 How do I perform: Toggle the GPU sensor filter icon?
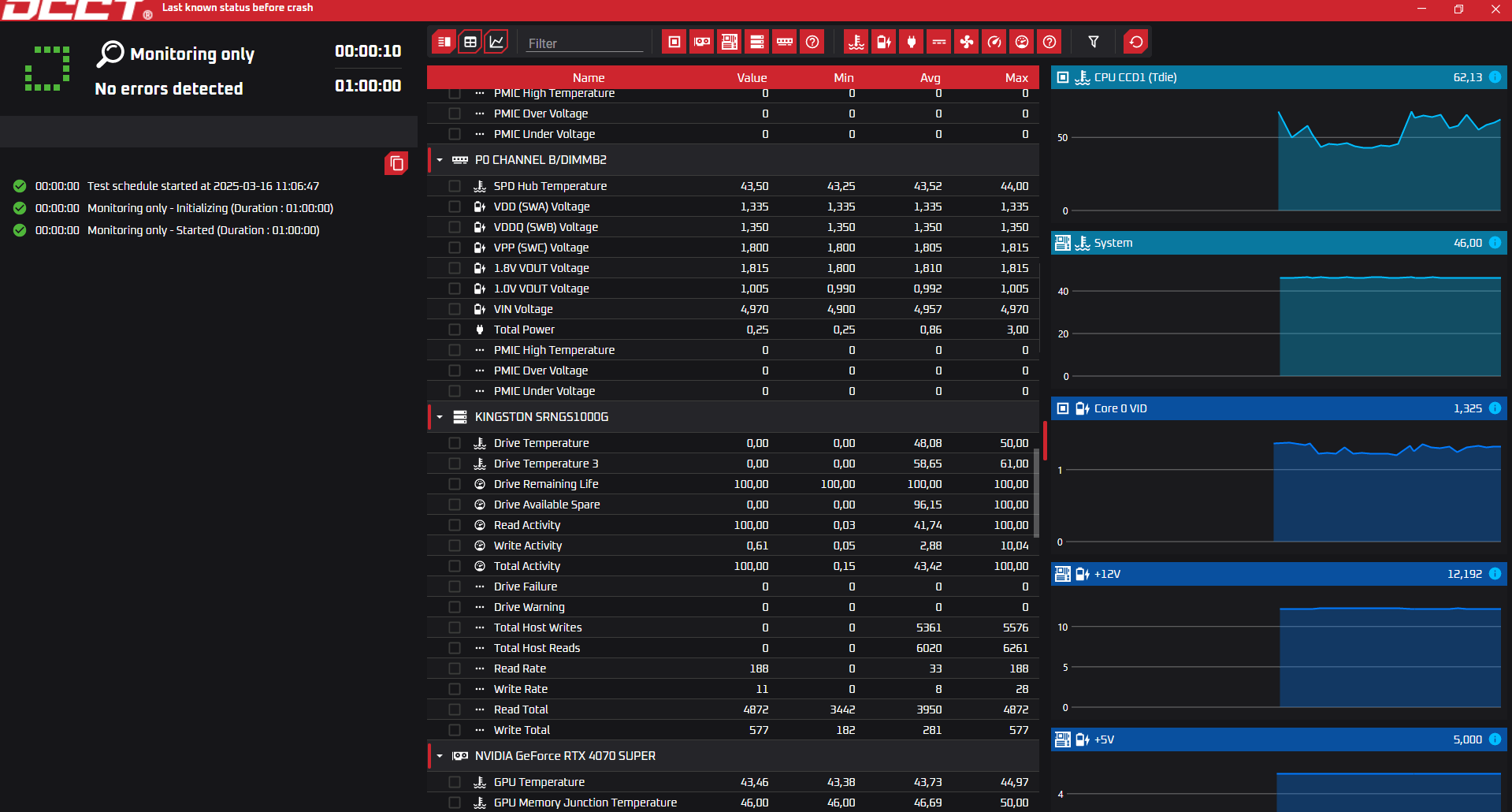tap(702, 42)
